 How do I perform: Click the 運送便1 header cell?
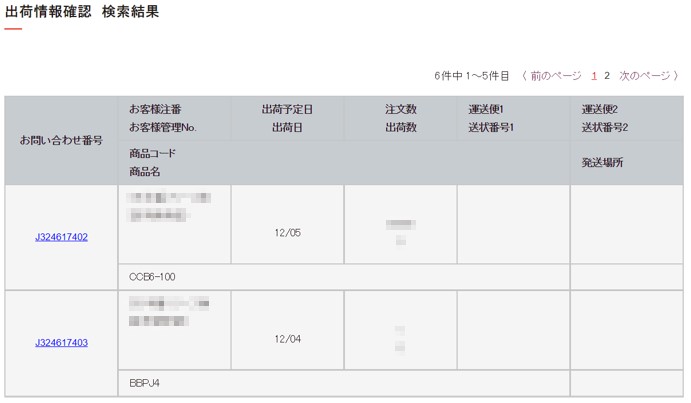click(x=513, y=119)
